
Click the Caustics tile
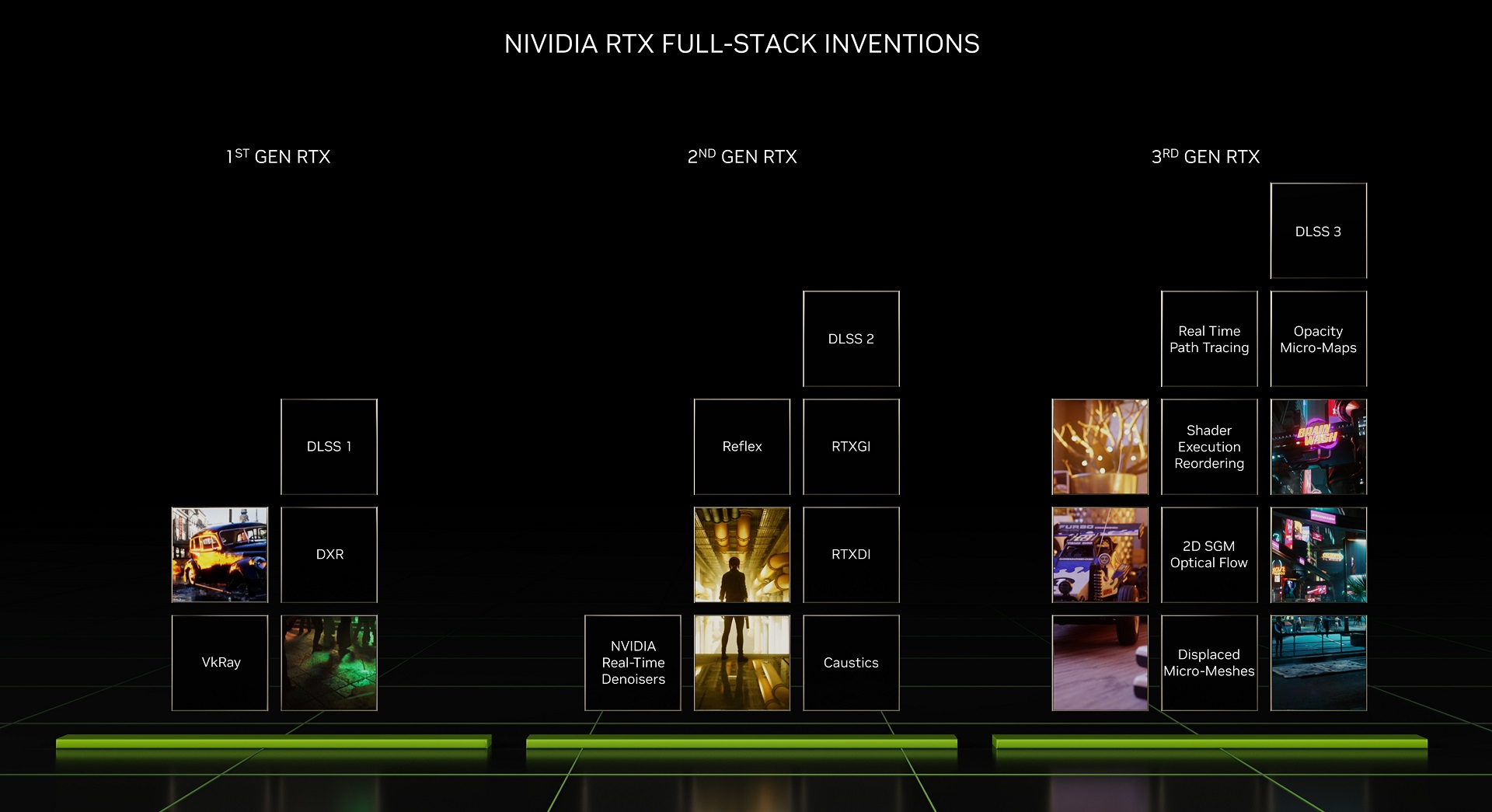[x=851, y=663]
